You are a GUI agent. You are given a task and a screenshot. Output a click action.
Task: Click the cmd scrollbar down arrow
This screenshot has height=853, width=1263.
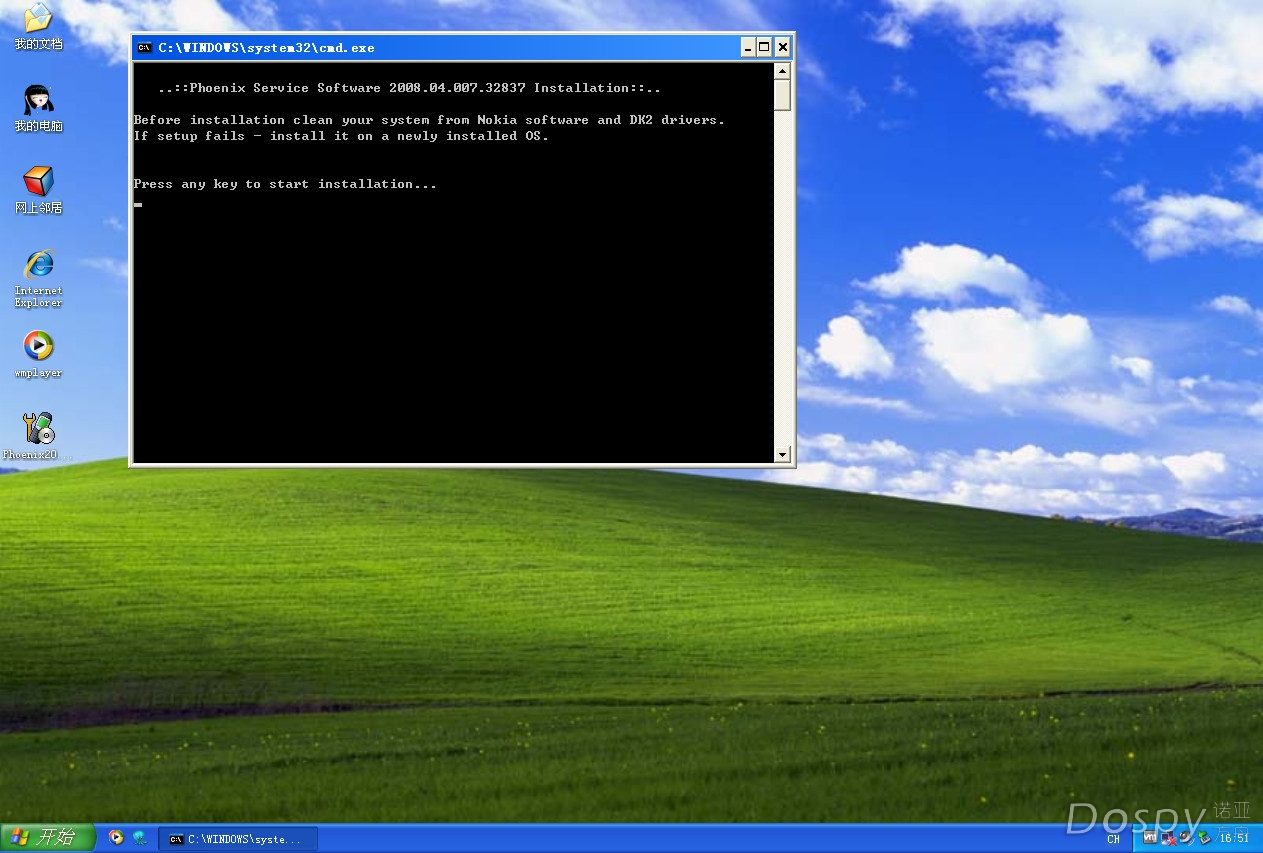pyautogui.click(x=783, y=455)
